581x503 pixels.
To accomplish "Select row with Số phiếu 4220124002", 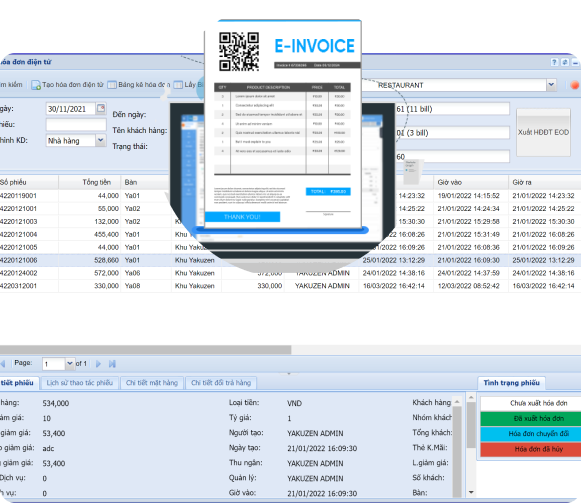I will coord(290,273).
